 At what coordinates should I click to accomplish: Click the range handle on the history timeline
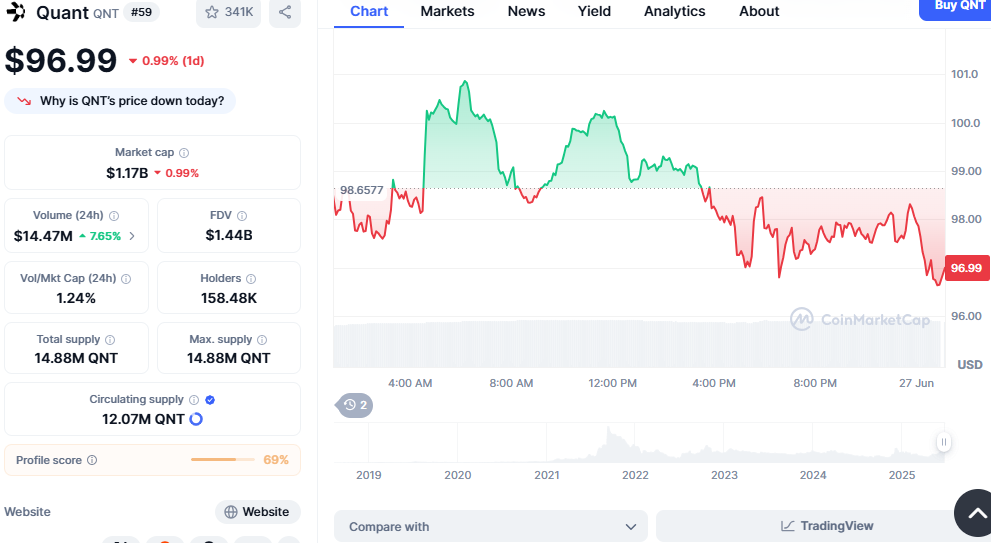point(944,442)
